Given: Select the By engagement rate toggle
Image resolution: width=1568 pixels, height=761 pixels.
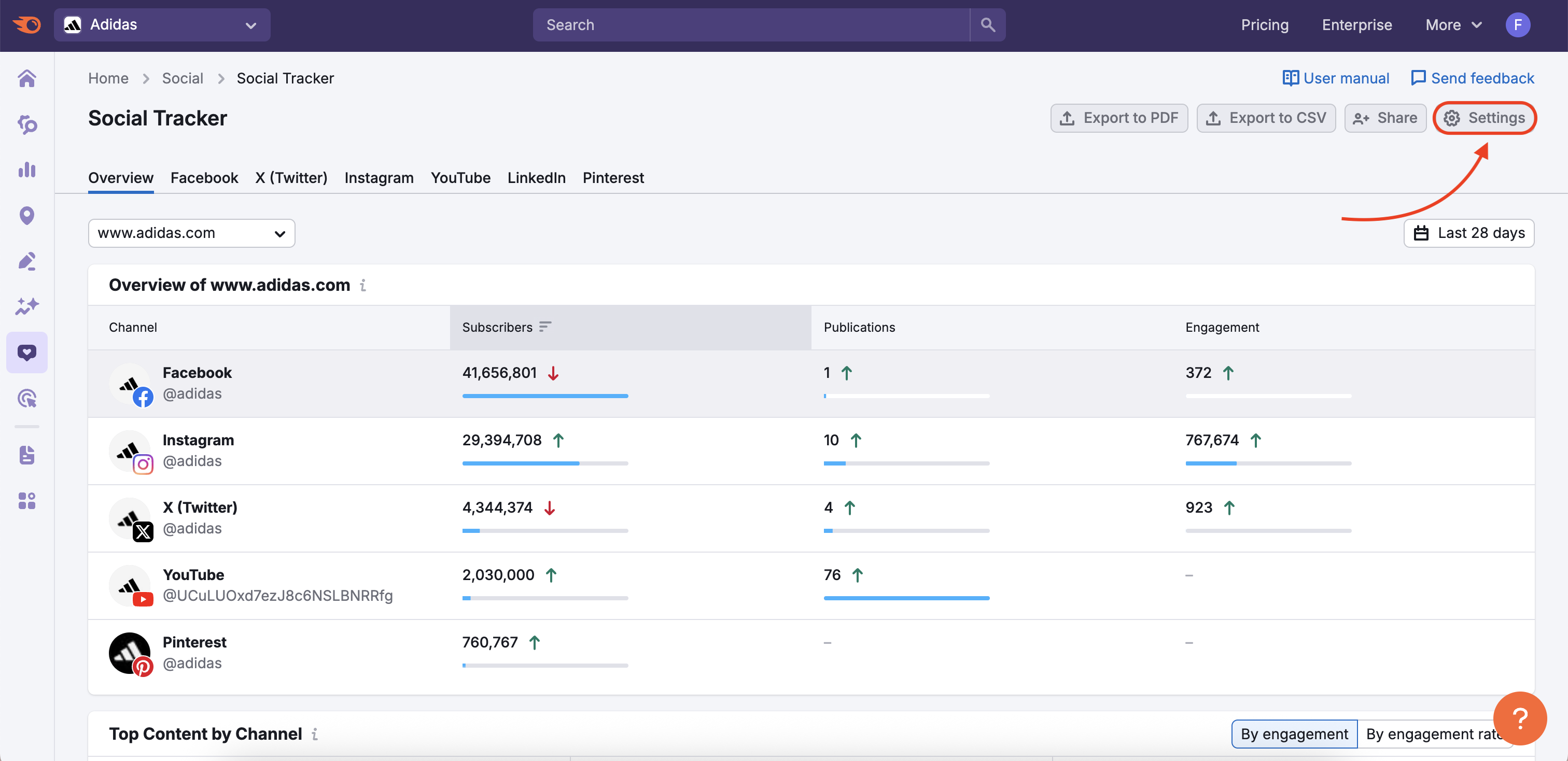Looking at the screenshot, I should click(1434, 734).
